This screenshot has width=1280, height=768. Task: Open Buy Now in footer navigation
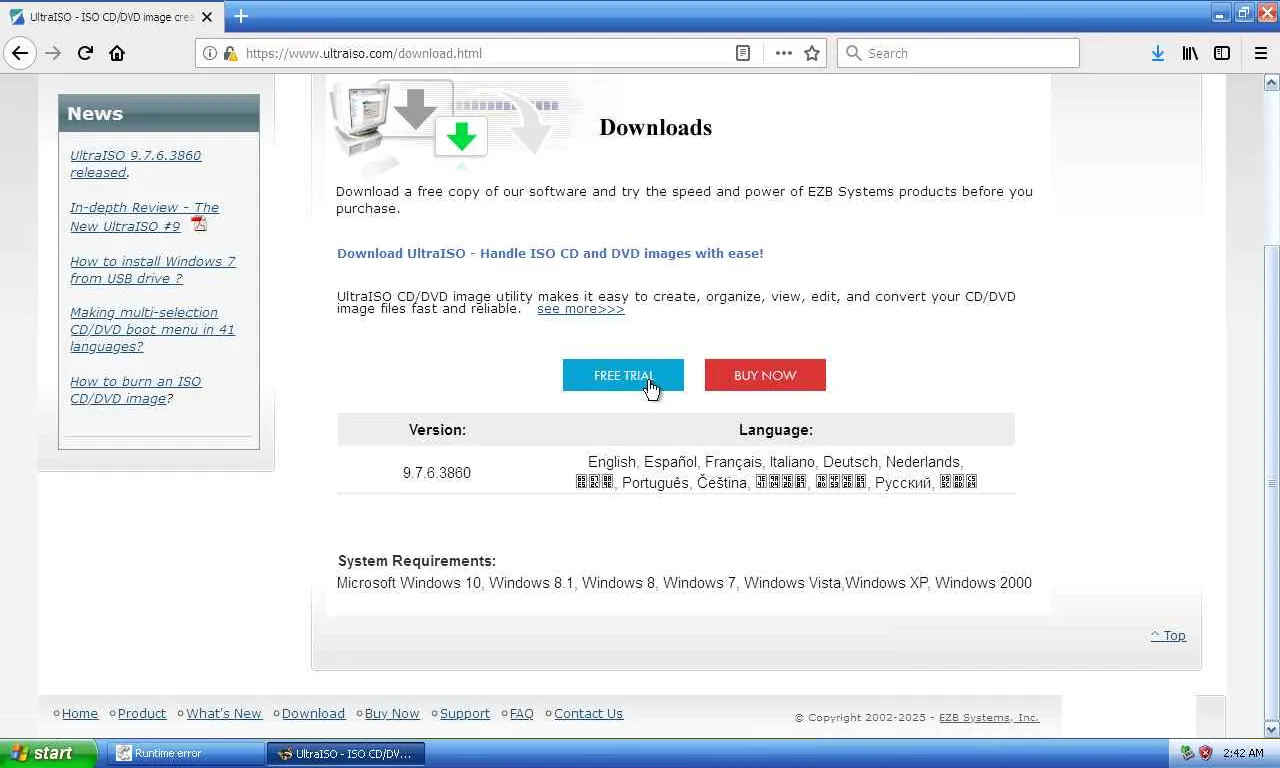tap(392, 713)
